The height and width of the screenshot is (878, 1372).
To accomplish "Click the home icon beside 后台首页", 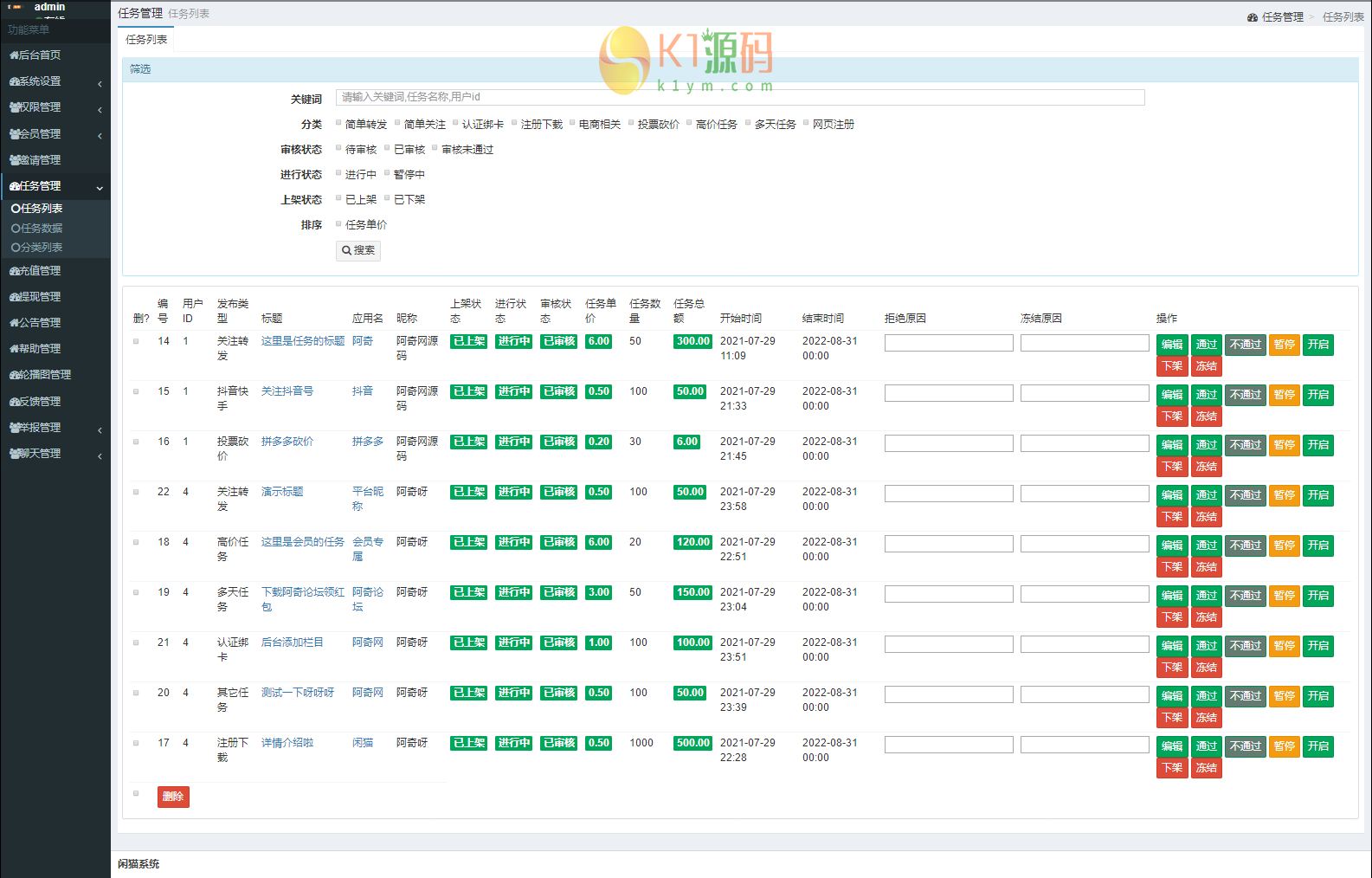I will (14, 55).
